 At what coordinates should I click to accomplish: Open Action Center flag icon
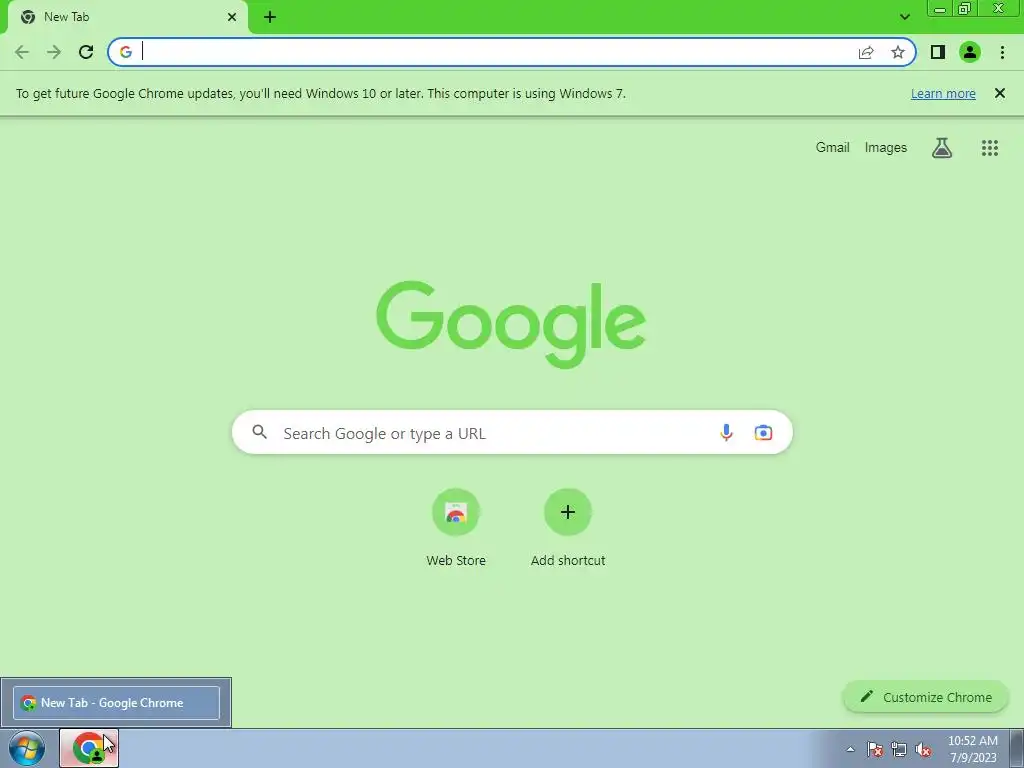tap(875, 749)
